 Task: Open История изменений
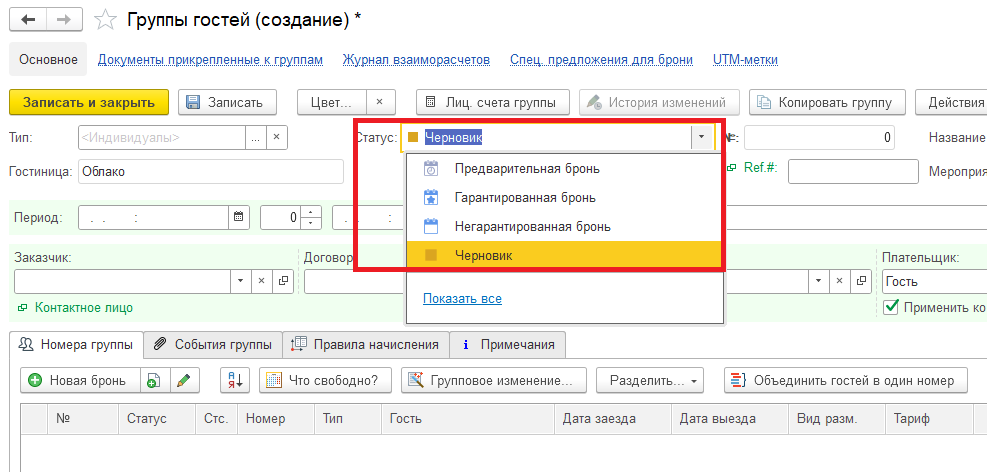658,103
